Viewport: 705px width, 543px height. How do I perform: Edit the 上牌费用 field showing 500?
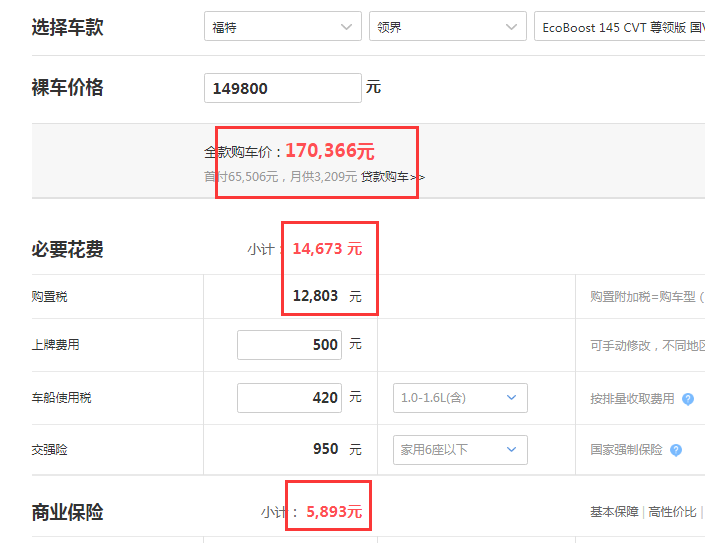(x=290, y=345)
